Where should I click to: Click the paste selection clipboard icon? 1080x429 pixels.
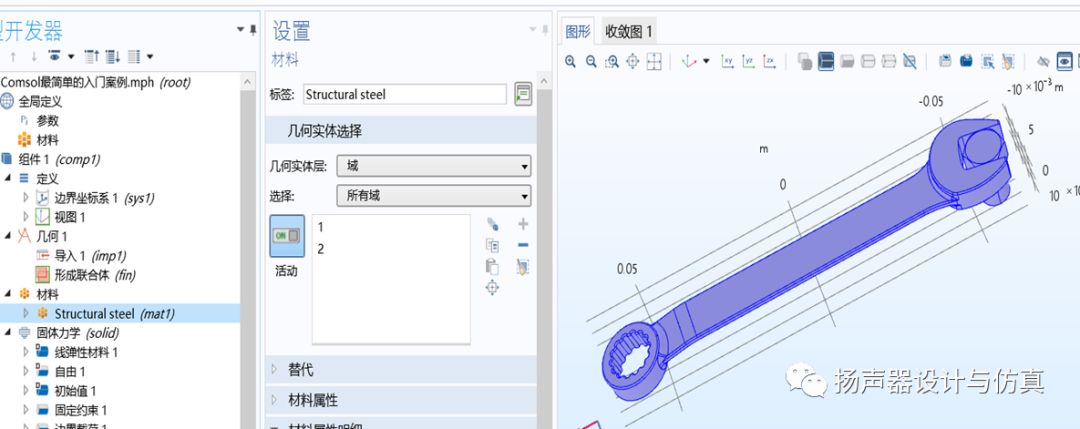coord(492,266)
